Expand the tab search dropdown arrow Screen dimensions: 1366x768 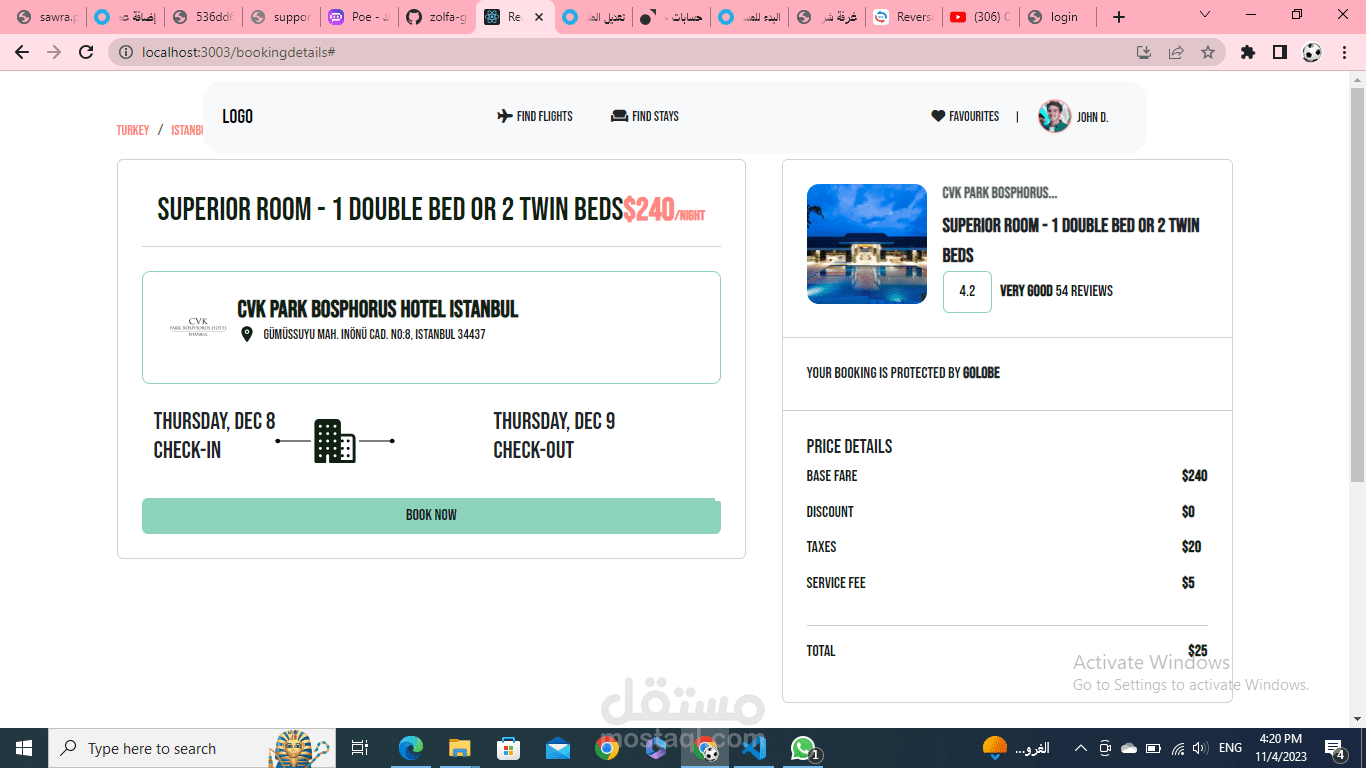1205,15
